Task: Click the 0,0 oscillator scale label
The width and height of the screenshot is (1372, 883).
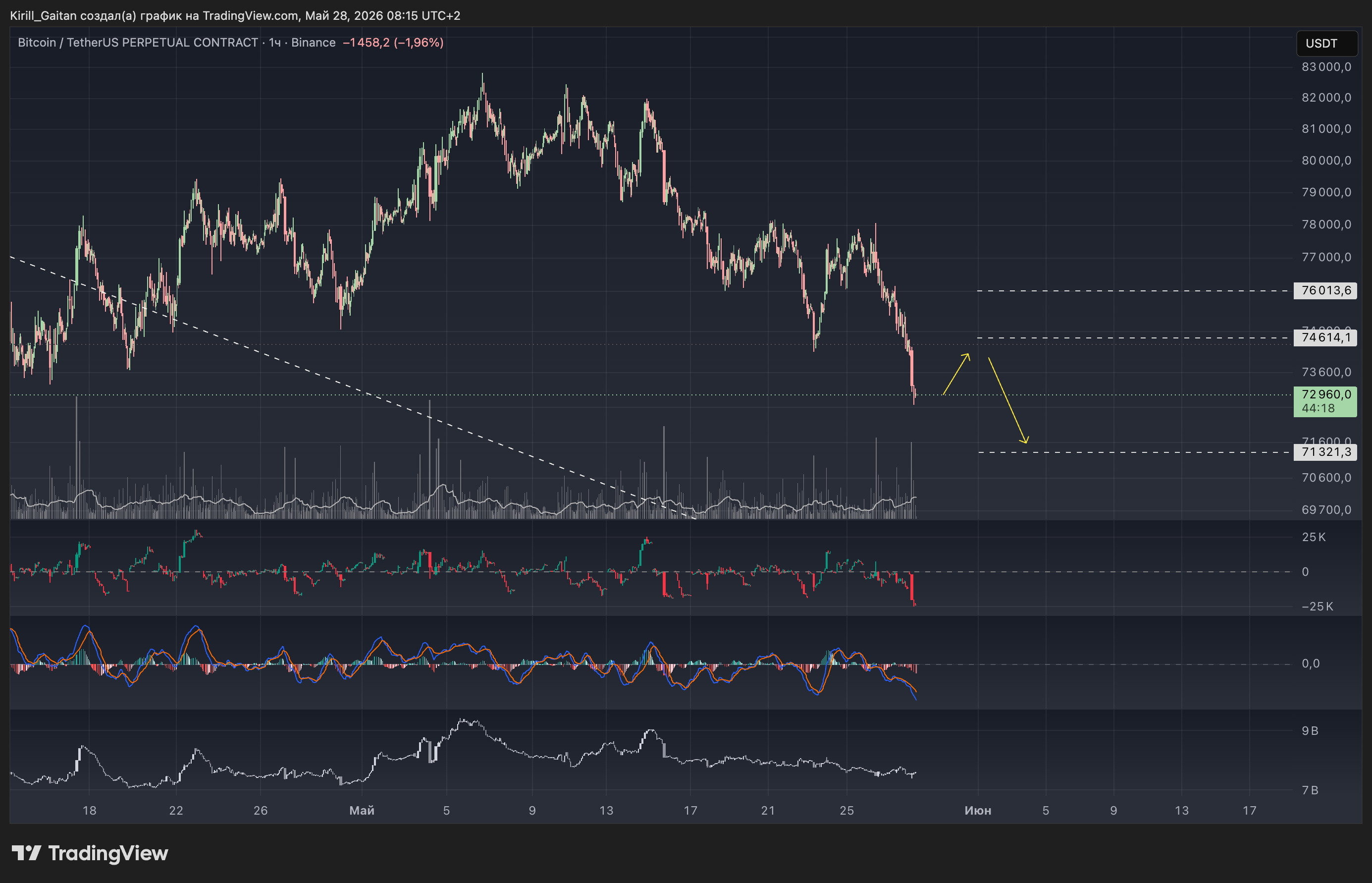Action: point(1310,663)
